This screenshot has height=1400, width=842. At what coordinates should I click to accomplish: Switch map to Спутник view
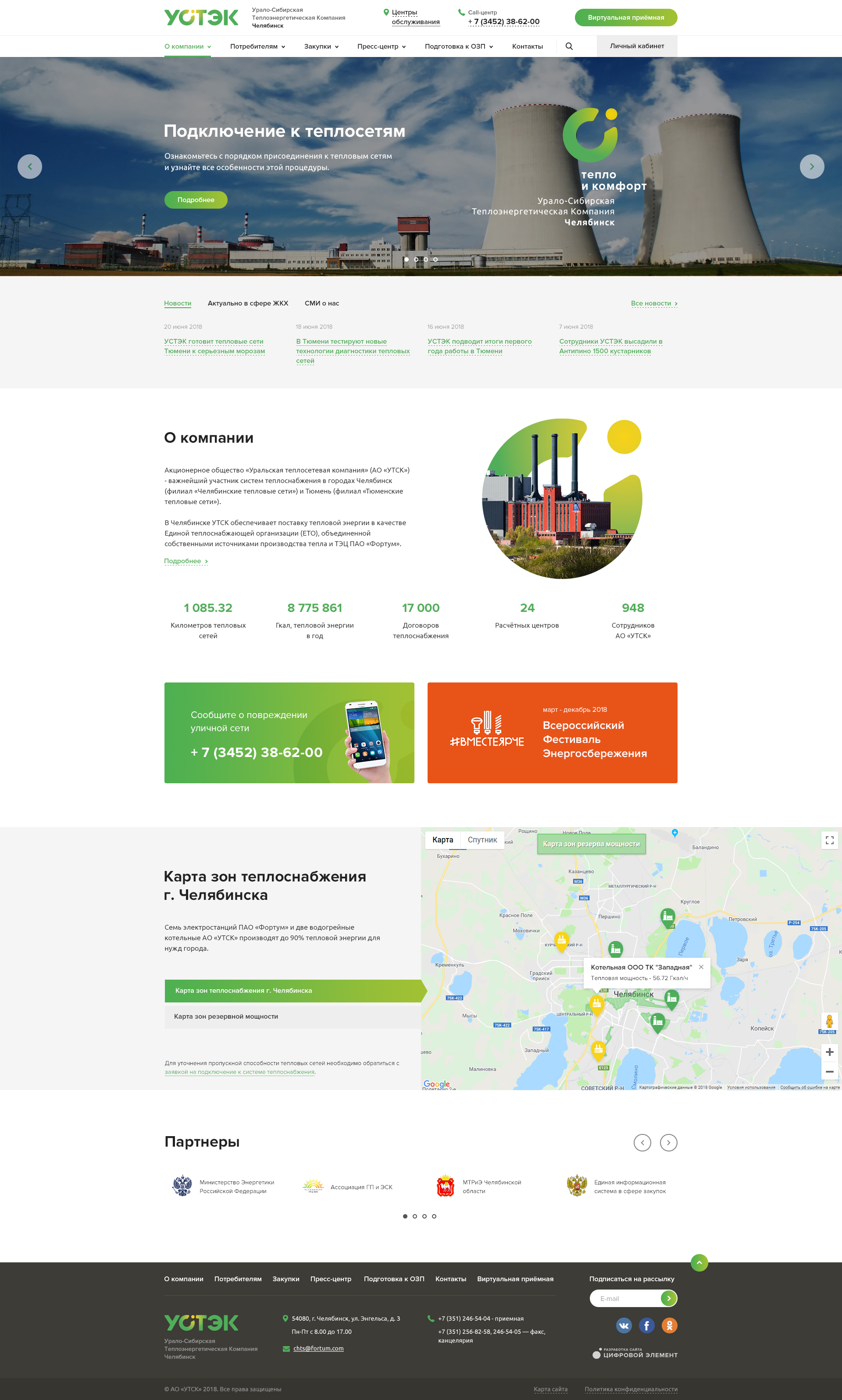point(482,840)
